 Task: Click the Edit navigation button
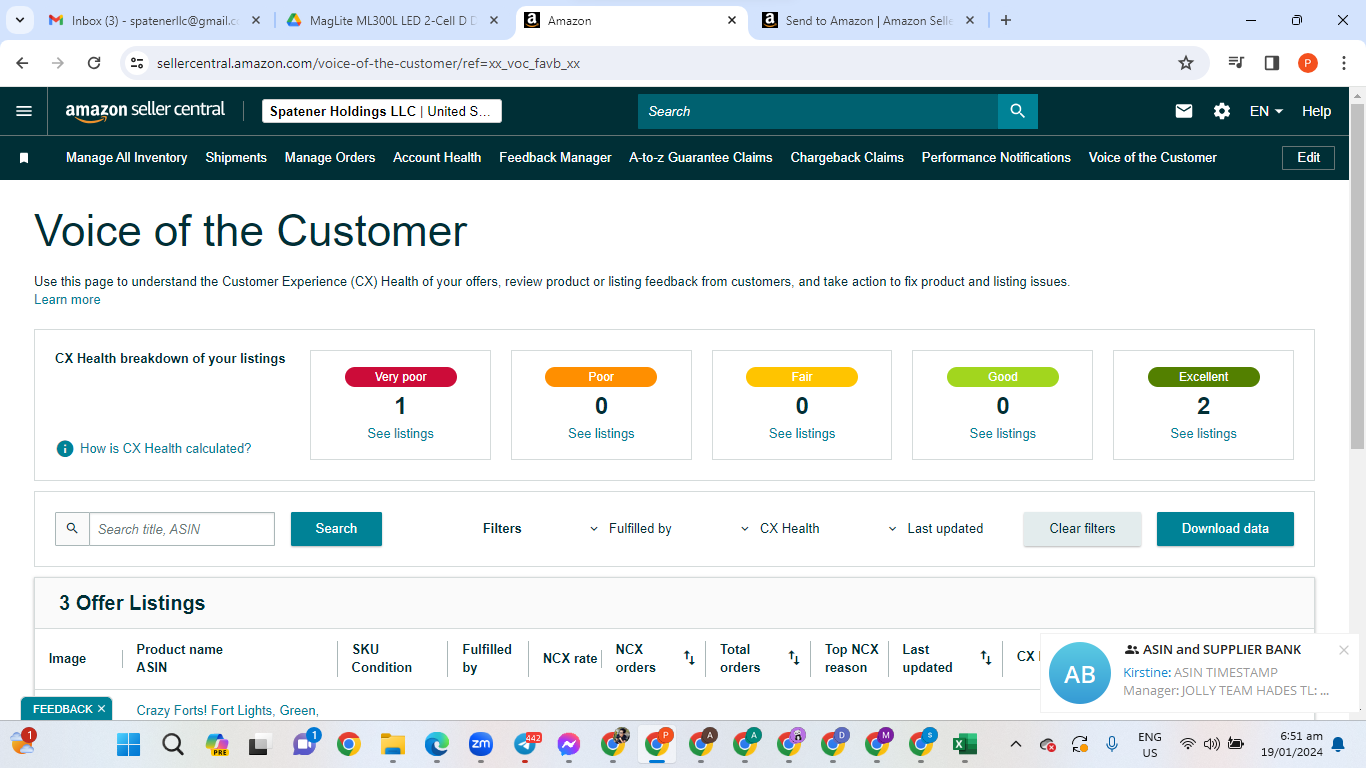click(x=1308, y=158)
